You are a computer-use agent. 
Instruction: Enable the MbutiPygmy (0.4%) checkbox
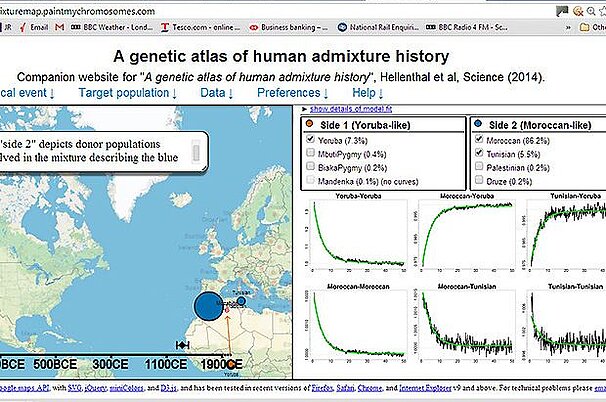(x=312, y=154)
